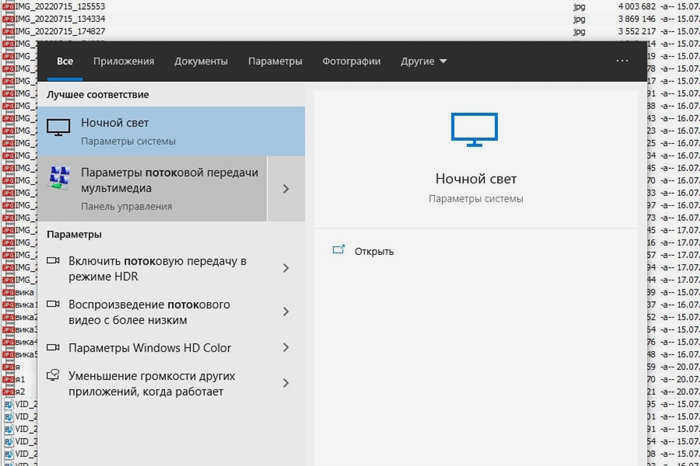
Task: Click the display icon beside Включить потоковую передачу
Action: tap(53, 260)
